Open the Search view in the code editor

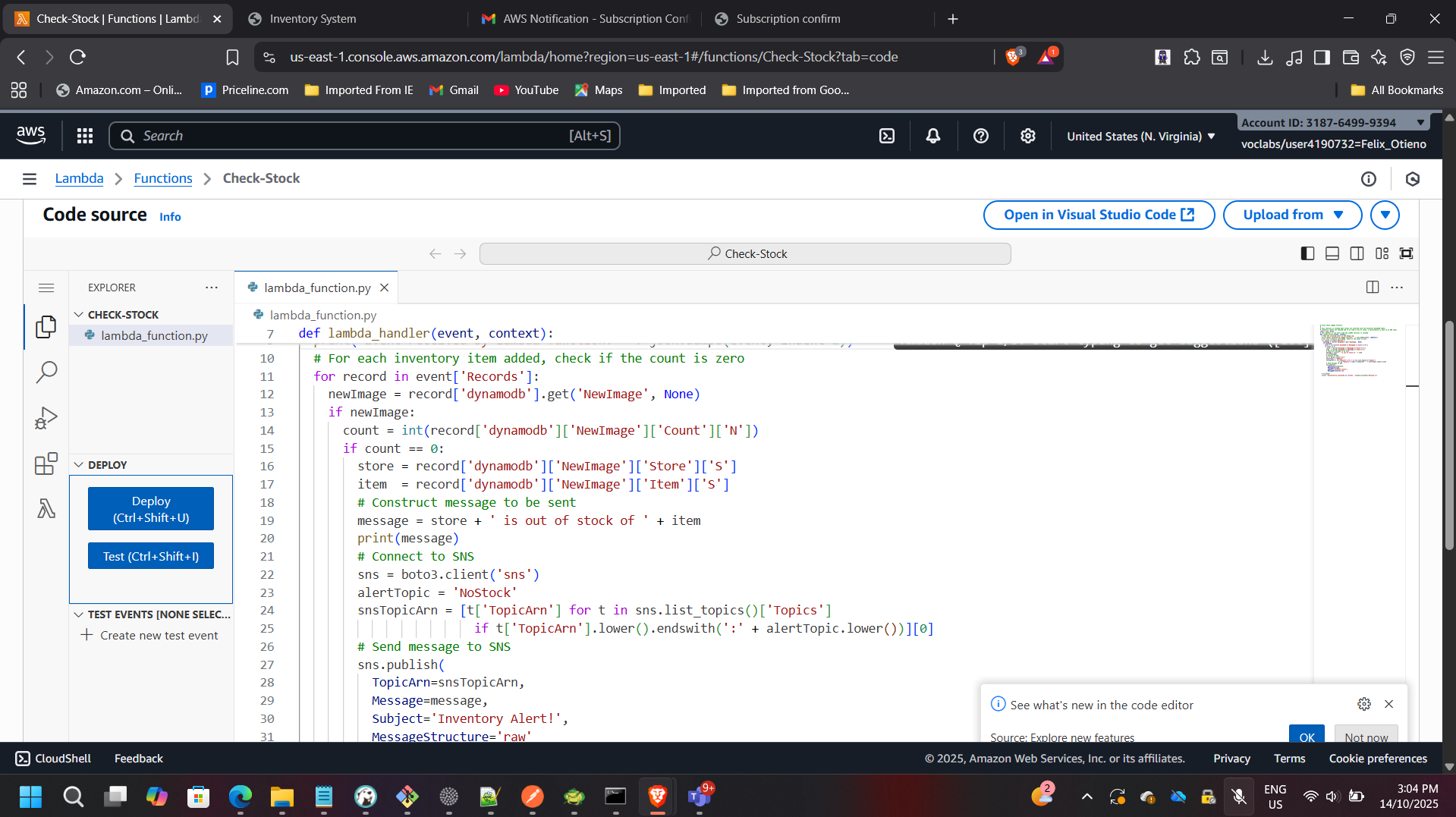47,372
